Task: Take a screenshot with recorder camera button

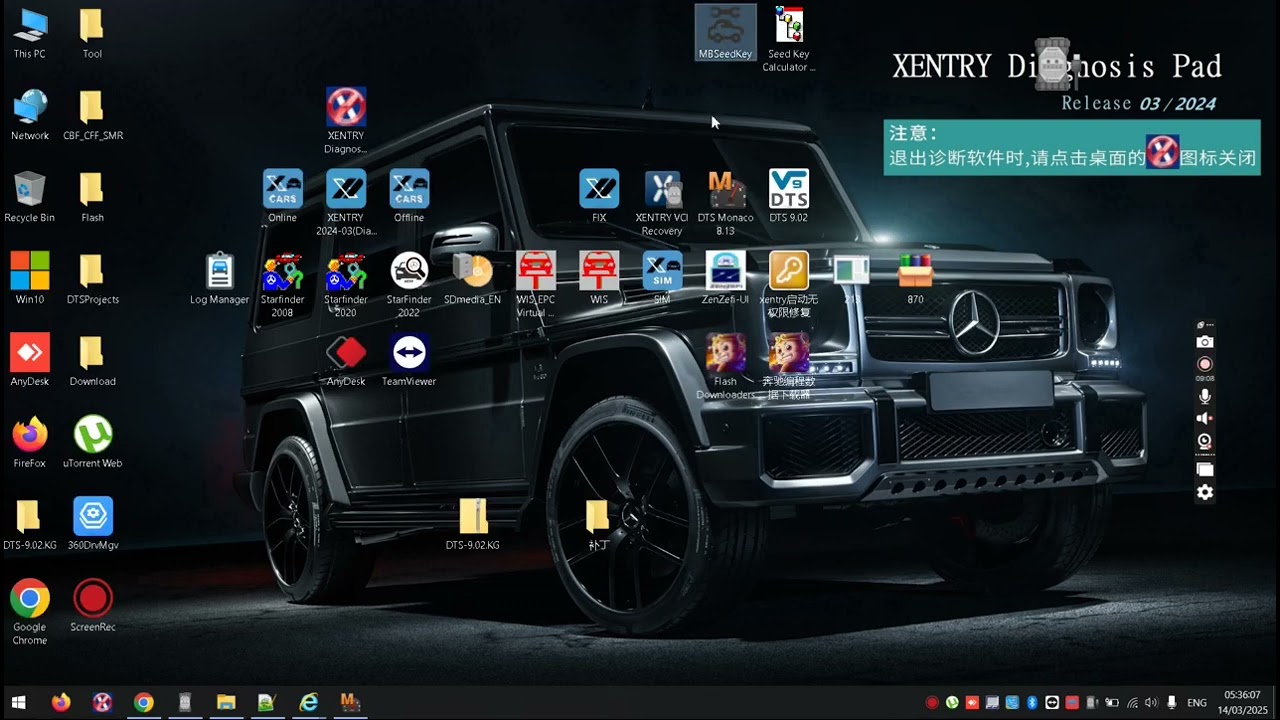Action: pyautogui.click(x=1205, y=342)
